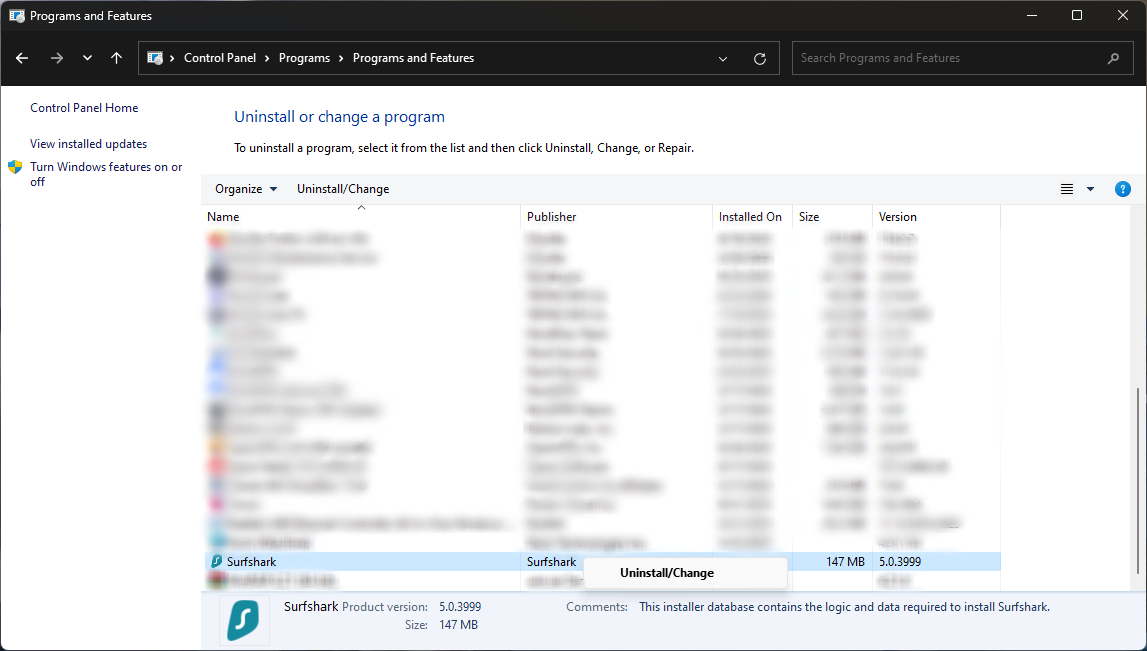This screenshot has width=1147, height=651.
Task: Open the Organize dropdown menu
Action: tap(246, 189)
